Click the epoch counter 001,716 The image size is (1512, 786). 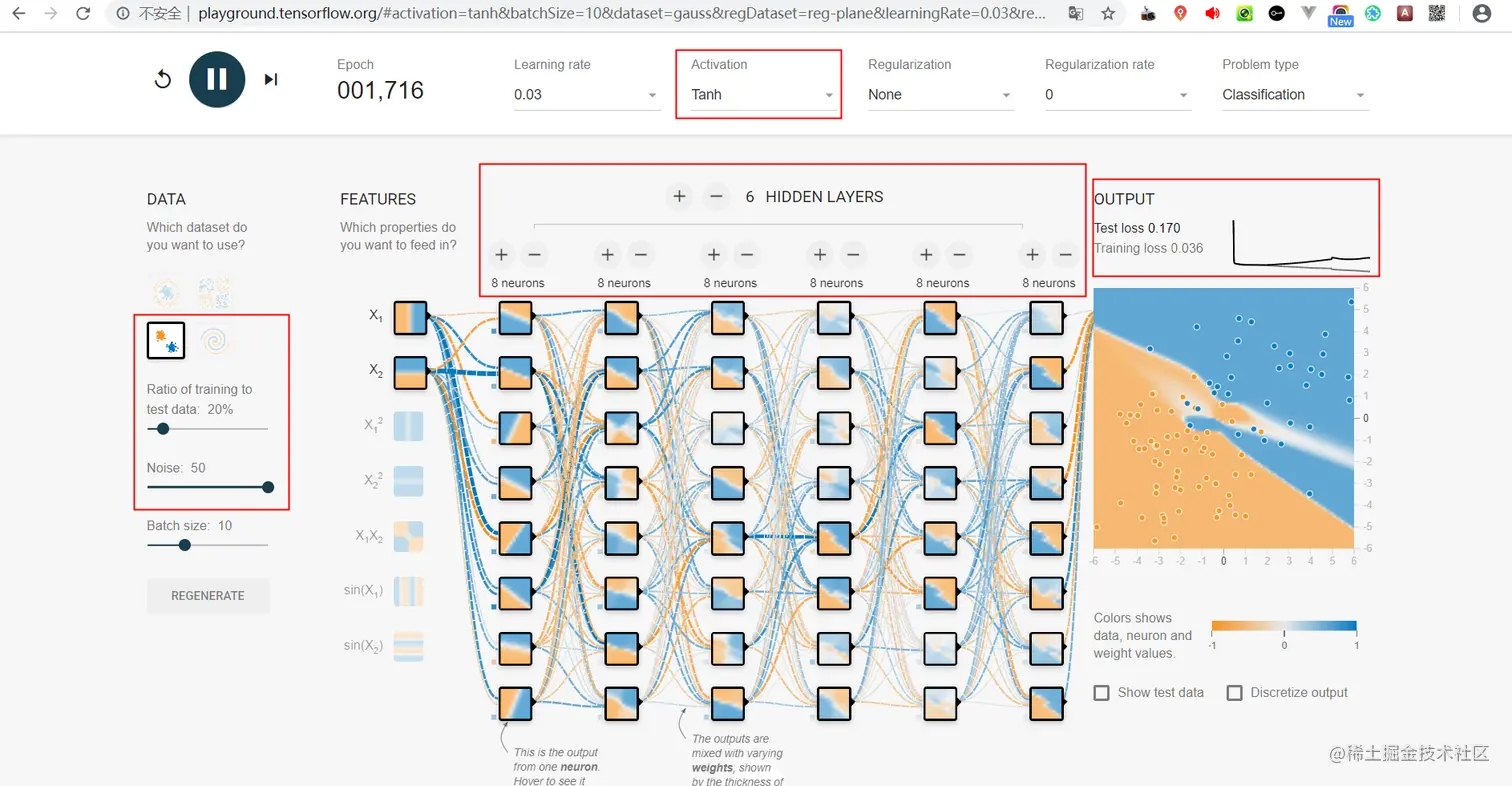pos(380,91)
